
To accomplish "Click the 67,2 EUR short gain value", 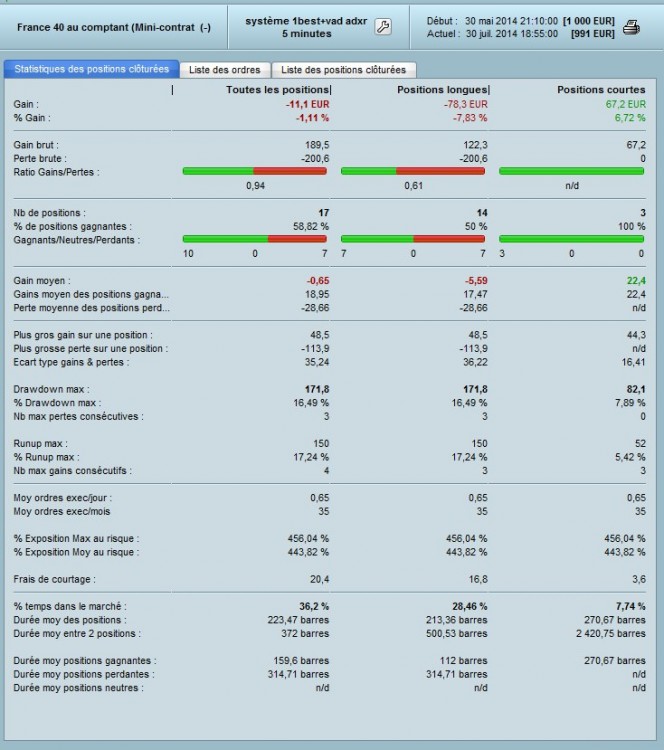I will [626, 104].
